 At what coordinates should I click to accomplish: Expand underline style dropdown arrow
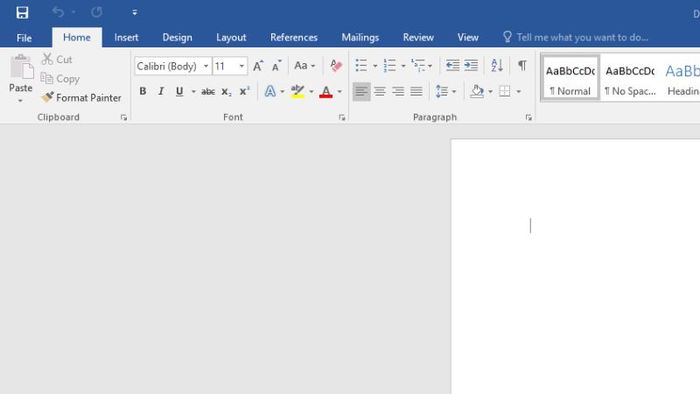click(193, 91)
